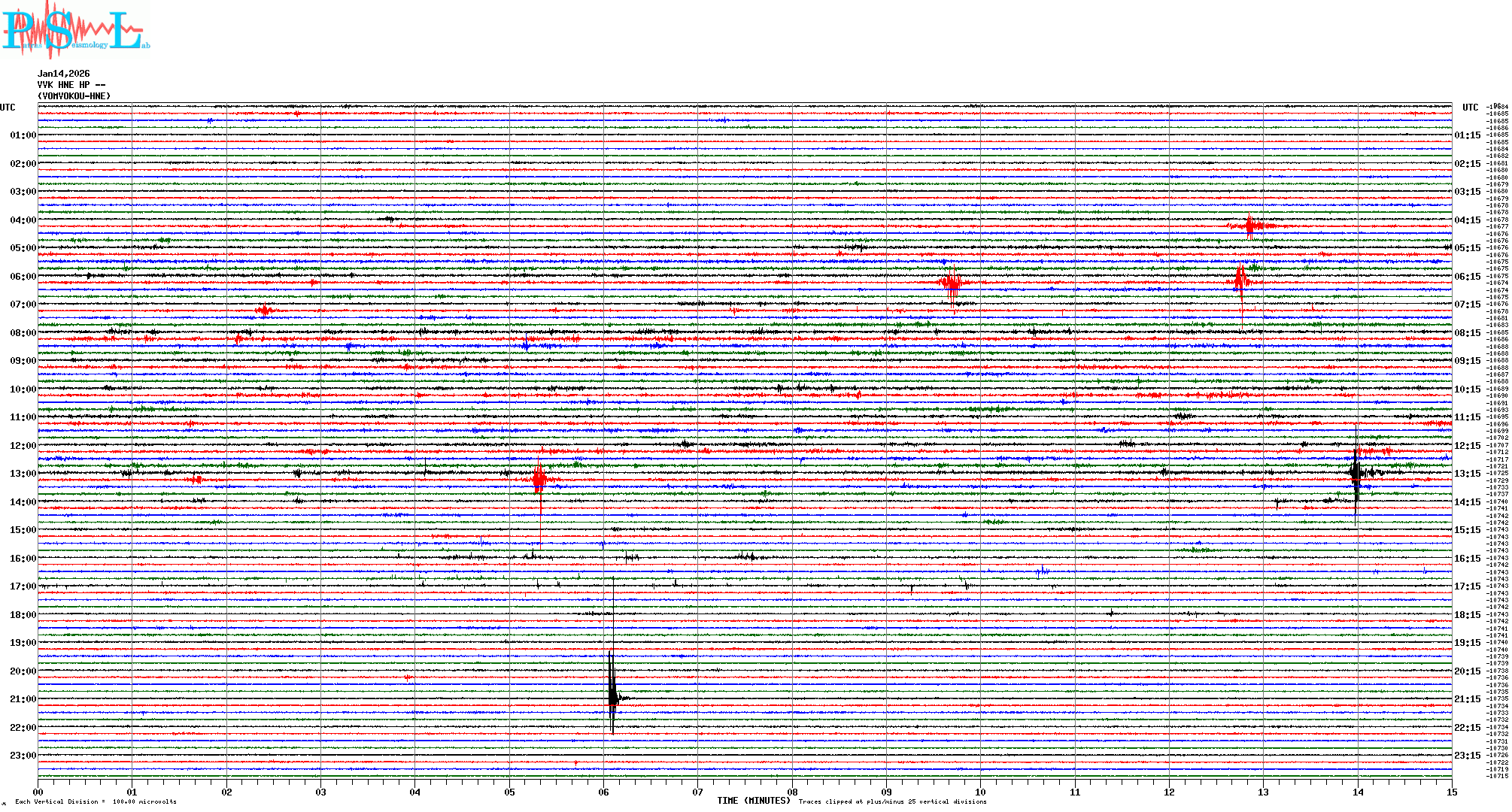Click the 23:00 time label on left axis
This screenshot has width=1512, height=812.
coord(23,756)
